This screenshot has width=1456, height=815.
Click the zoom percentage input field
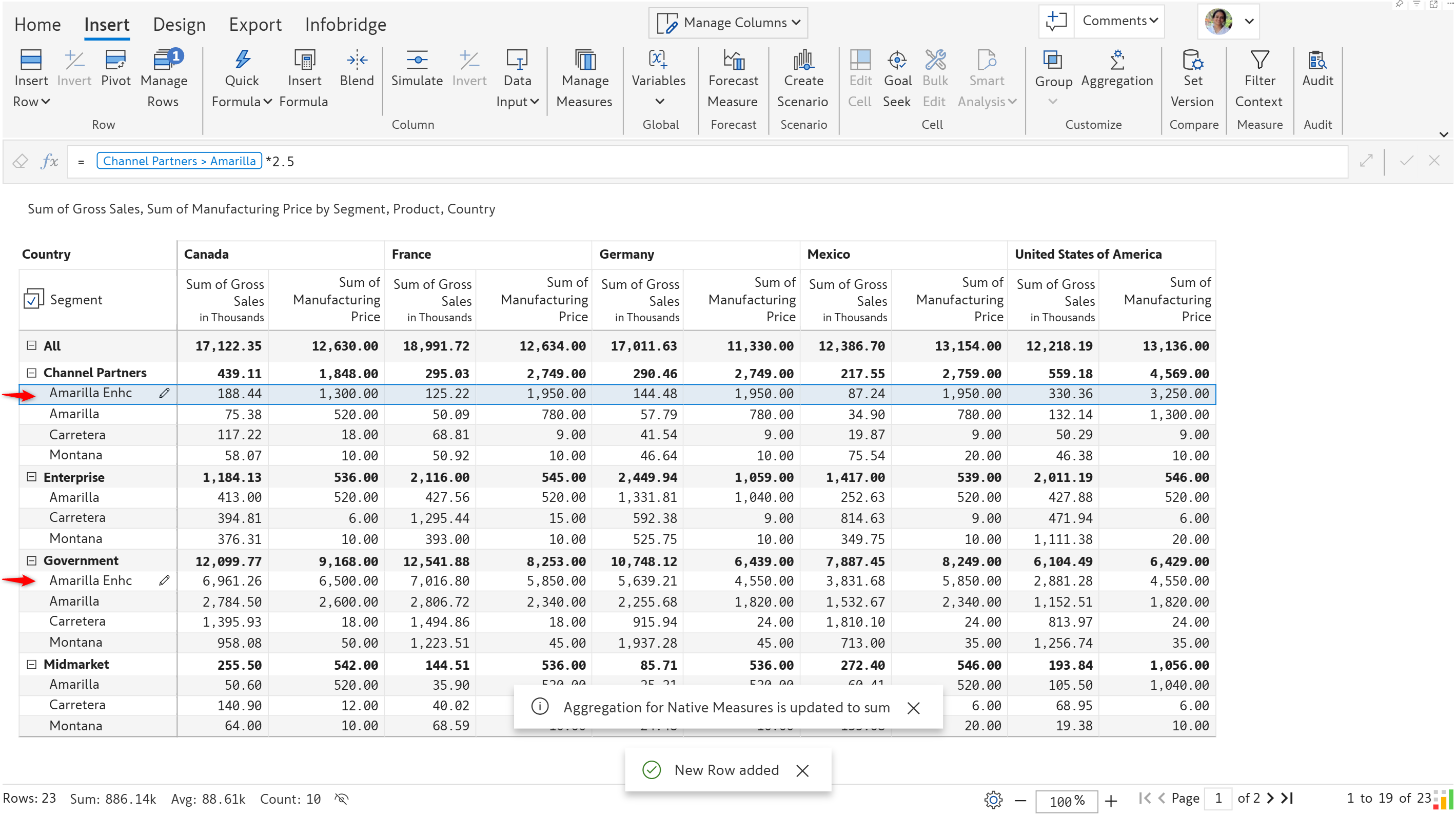tap(1066, 800)
